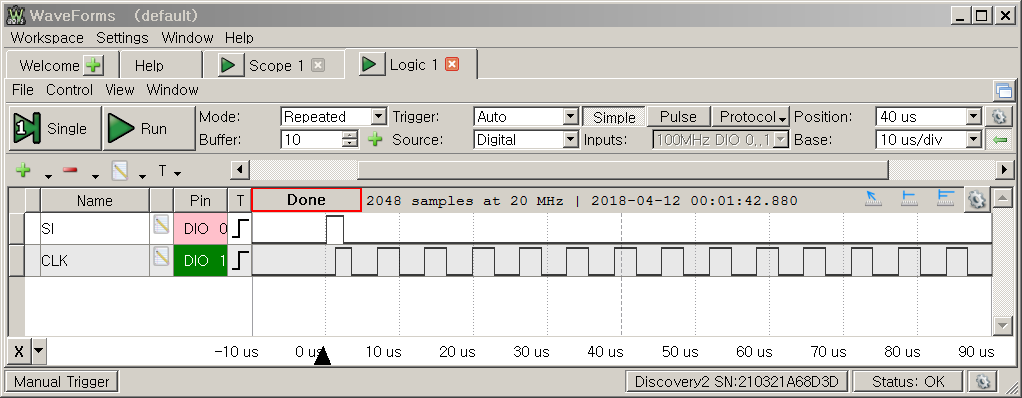Click the red minus remove-channel icon
The image size is (1022, 398).
click(x=70, y=171)
